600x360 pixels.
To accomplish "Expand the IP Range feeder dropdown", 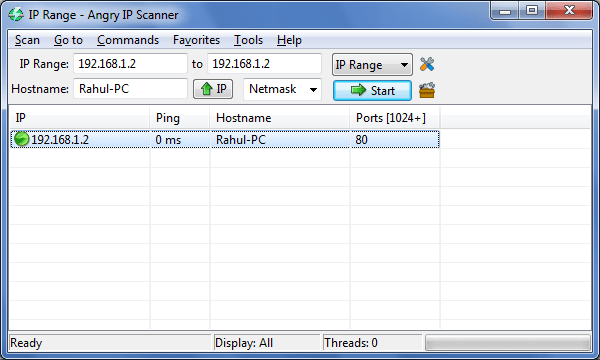I will [x=372, y=65].
